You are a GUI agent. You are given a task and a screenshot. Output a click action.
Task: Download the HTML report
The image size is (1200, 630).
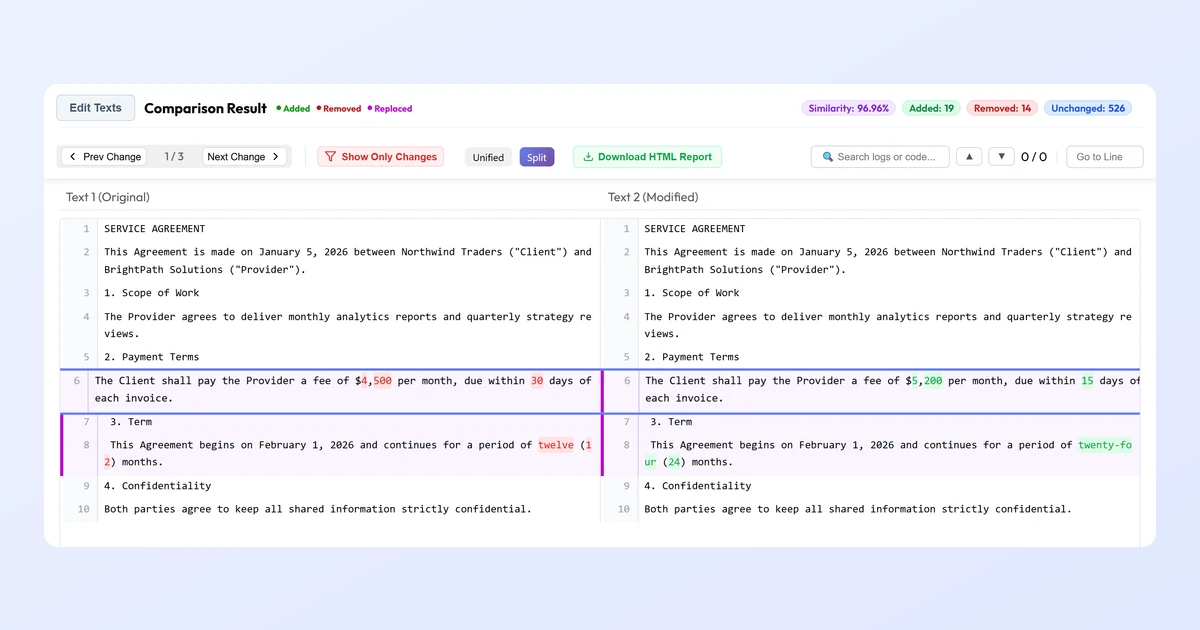click(x=647, y=157)
